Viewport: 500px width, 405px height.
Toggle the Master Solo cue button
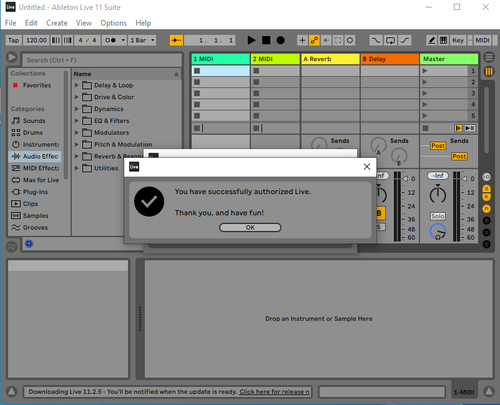click(438, 216)
